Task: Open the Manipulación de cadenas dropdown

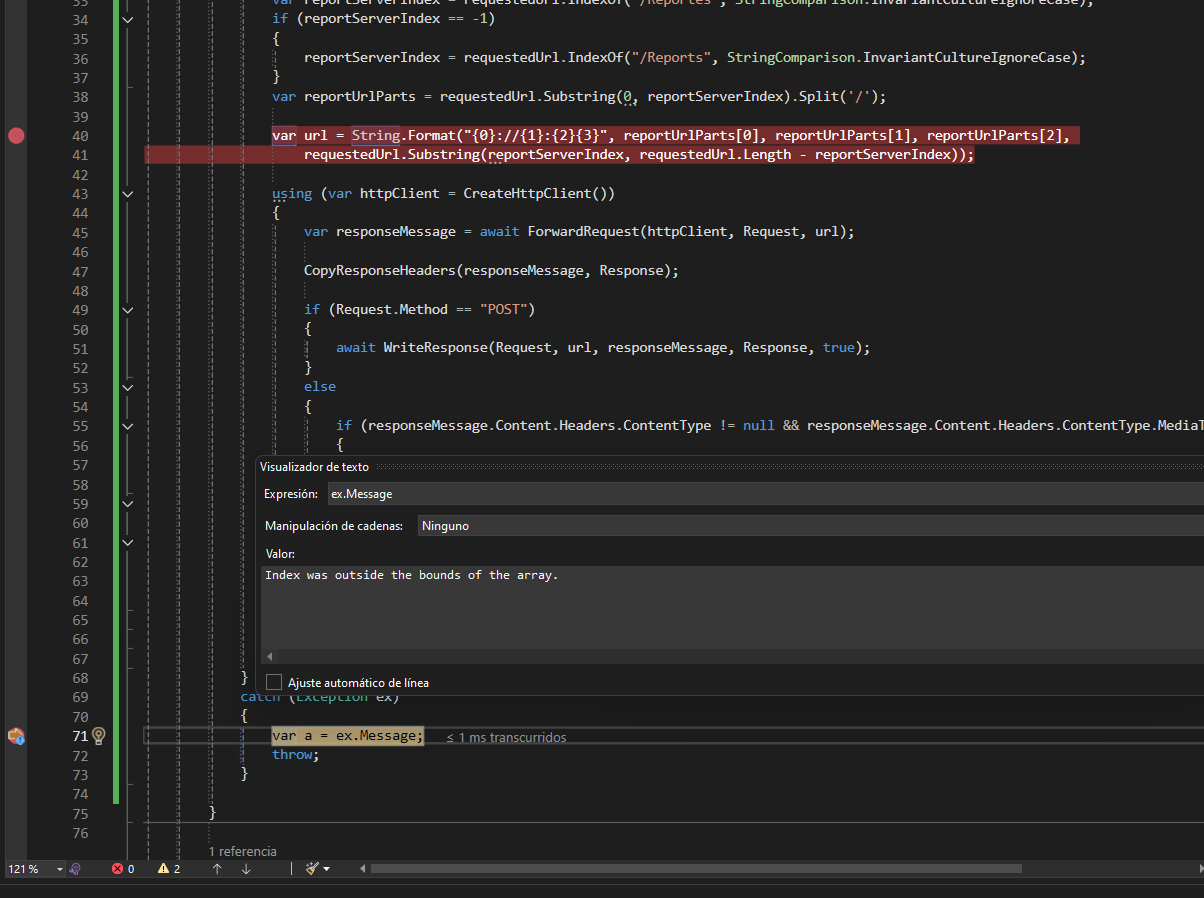Action: (x=810, y=525)
